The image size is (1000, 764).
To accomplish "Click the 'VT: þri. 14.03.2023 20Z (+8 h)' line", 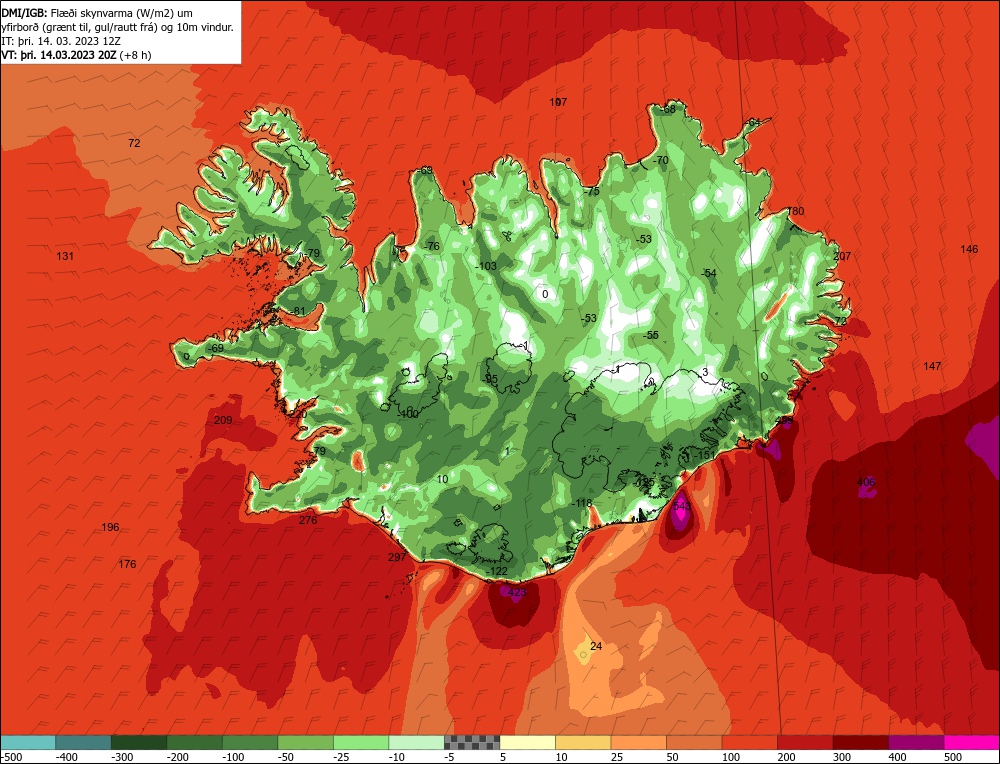I will pos(77,55).
